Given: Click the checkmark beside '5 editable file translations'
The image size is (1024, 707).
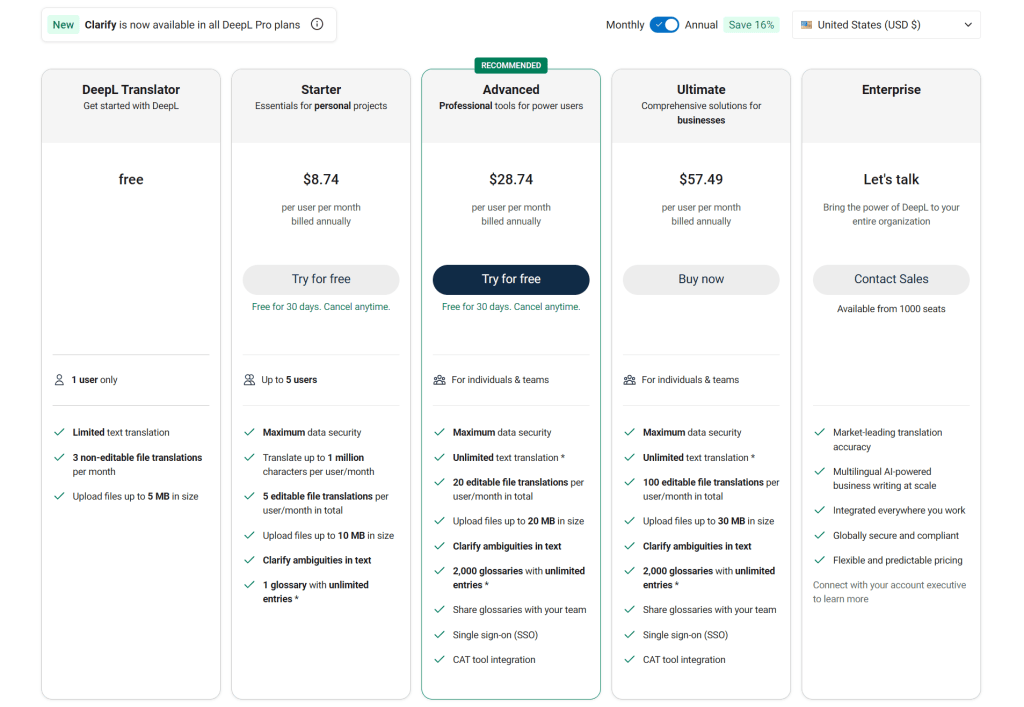Looking at the screenshot, I should click(x=249, y=495).
